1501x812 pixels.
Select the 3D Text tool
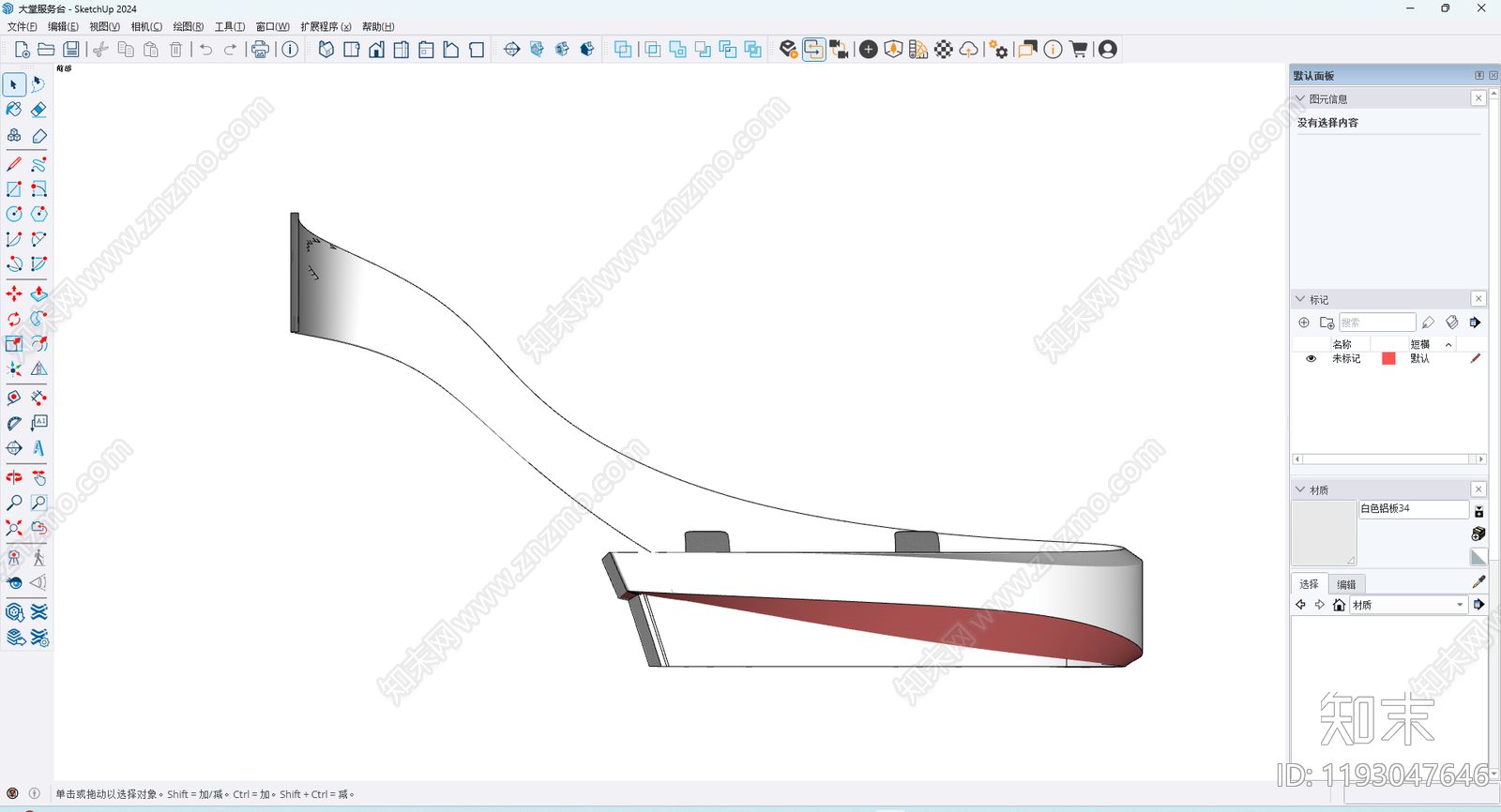(x=38, y=448)
